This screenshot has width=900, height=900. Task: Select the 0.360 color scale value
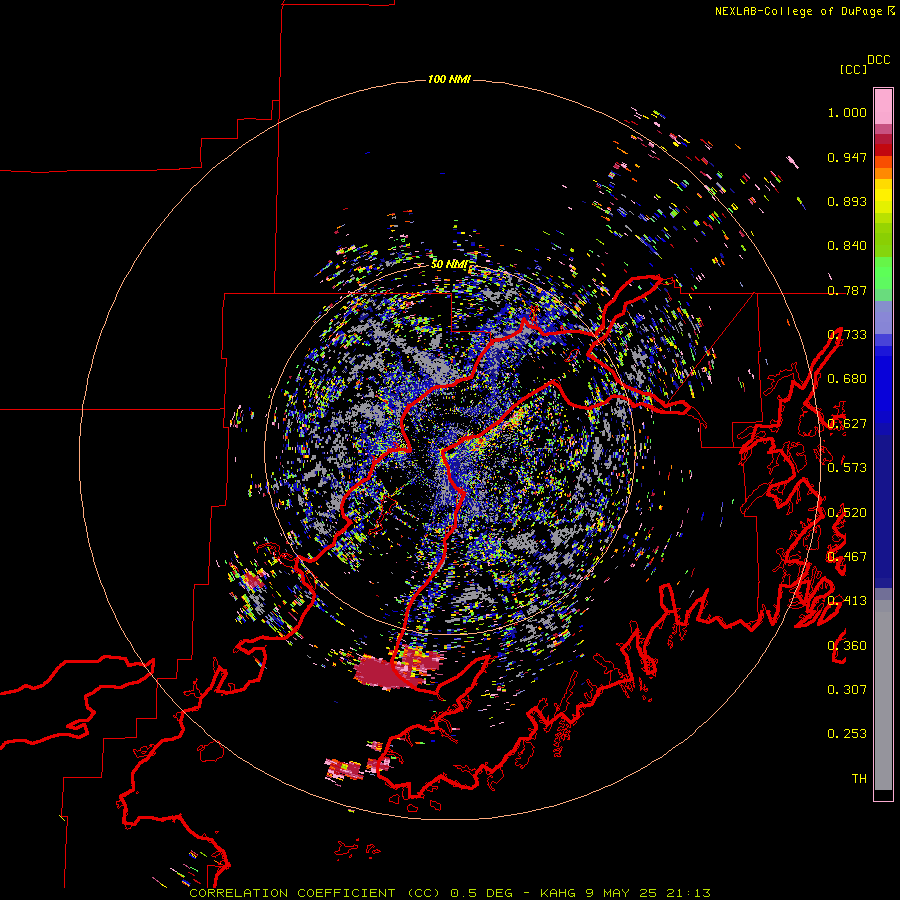tap(847, 646)
